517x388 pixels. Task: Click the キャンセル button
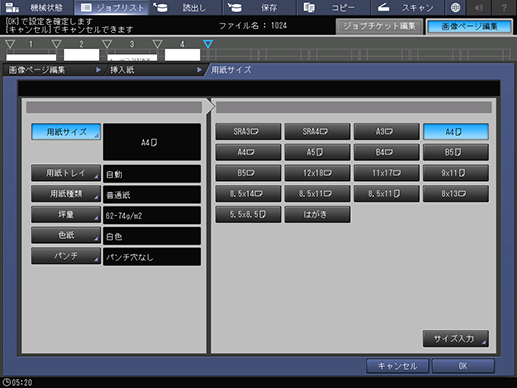[x=397, y=366]
